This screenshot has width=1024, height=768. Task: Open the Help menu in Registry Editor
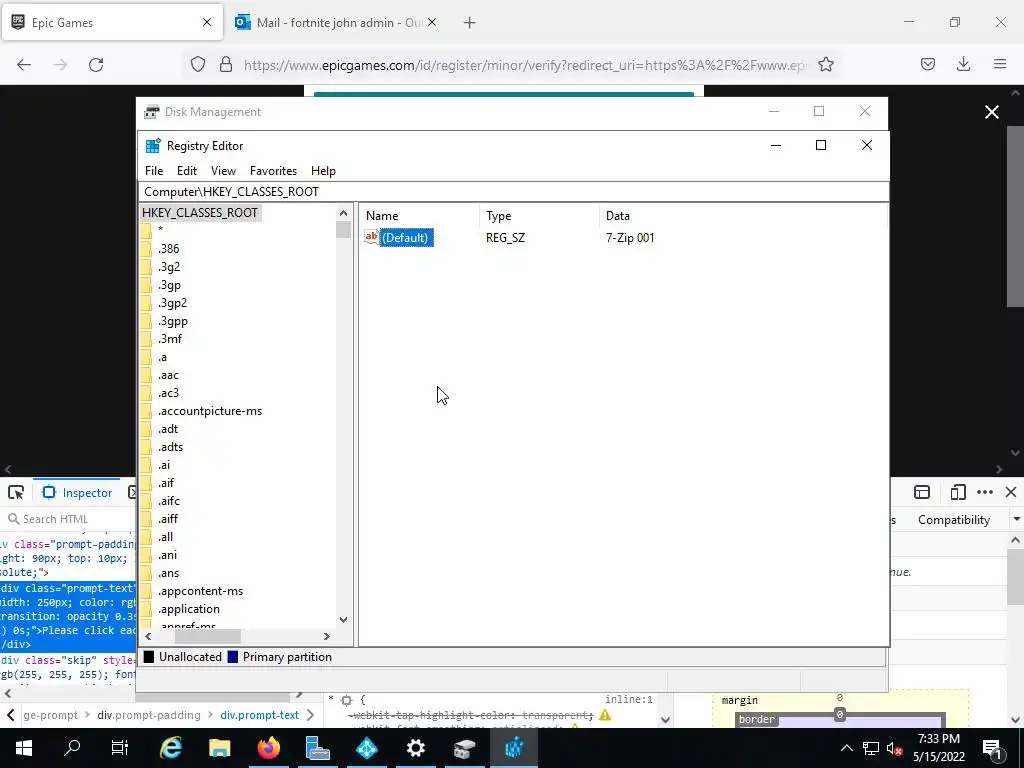[x=323, y=170]
